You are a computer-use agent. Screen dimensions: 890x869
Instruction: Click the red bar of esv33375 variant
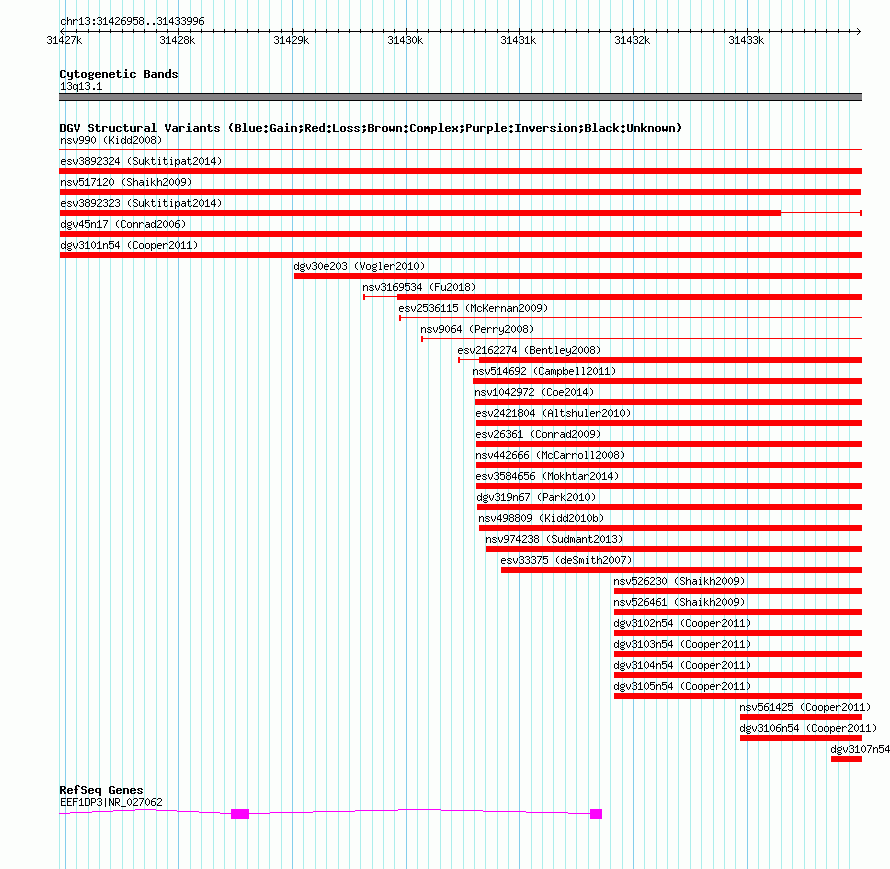681,570
